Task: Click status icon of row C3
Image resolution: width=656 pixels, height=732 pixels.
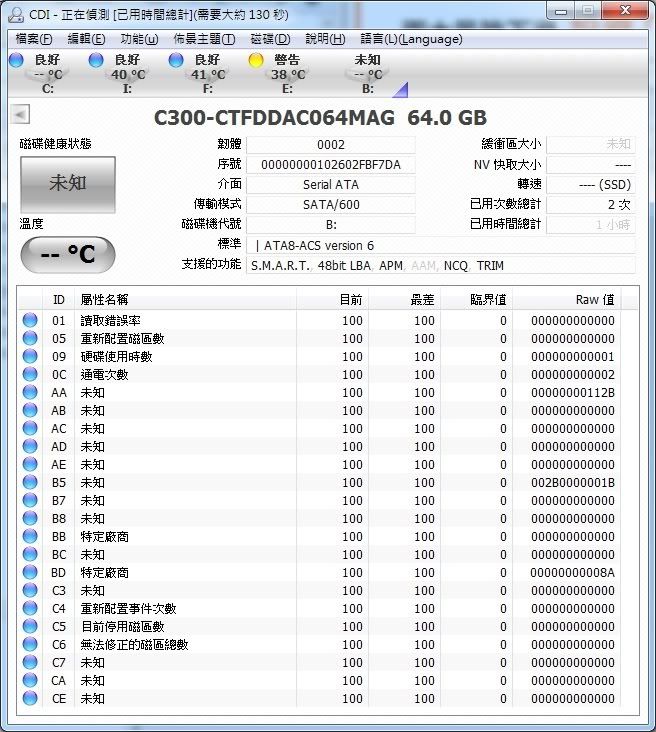Action: (30, 590)
